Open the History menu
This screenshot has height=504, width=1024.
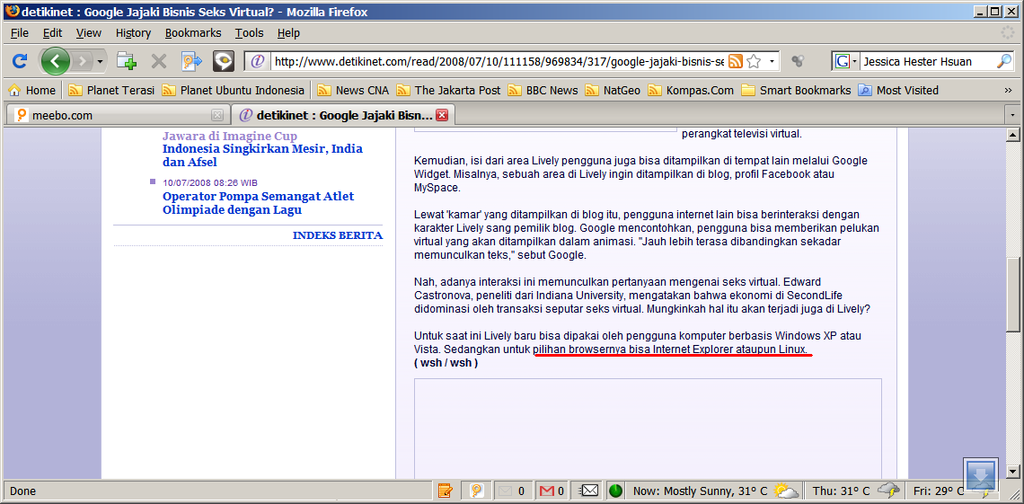(x=133, y=33)
